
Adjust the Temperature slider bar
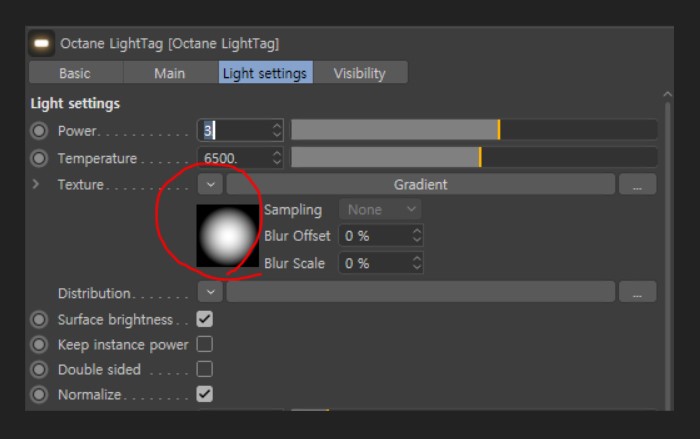(x=474, y=158)
